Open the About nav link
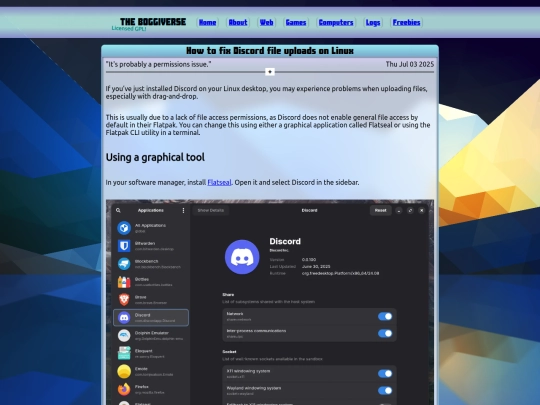Viewport: 540px width, 405px height. click(x=238, y=22)
